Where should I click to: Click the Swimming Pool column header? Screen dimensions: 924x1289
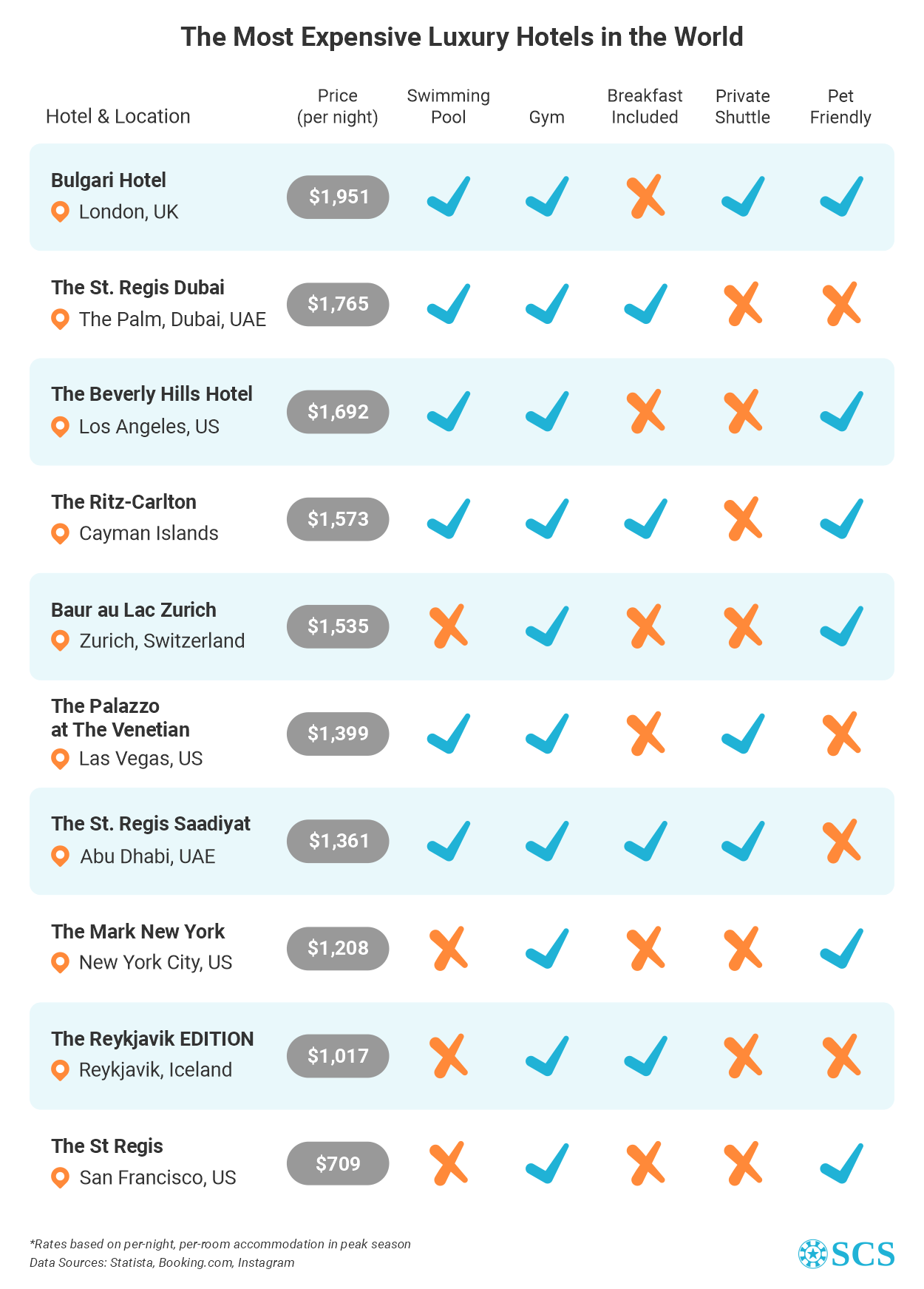(x=449, y=106)
